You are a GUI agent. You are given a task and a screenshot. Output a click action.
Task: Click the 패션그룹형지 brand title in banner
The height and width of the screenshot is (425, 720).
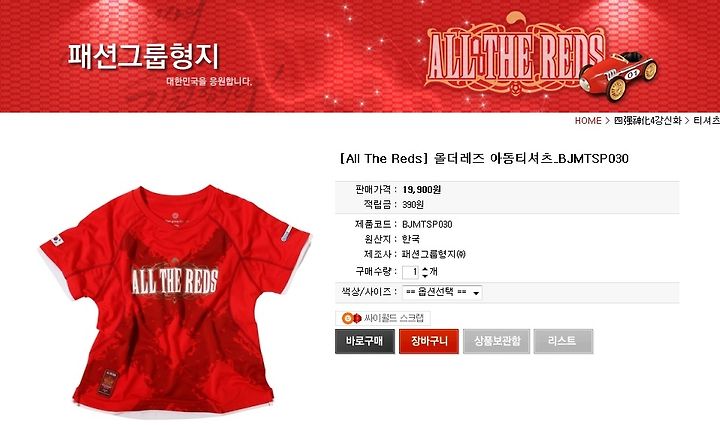point(144,56)
